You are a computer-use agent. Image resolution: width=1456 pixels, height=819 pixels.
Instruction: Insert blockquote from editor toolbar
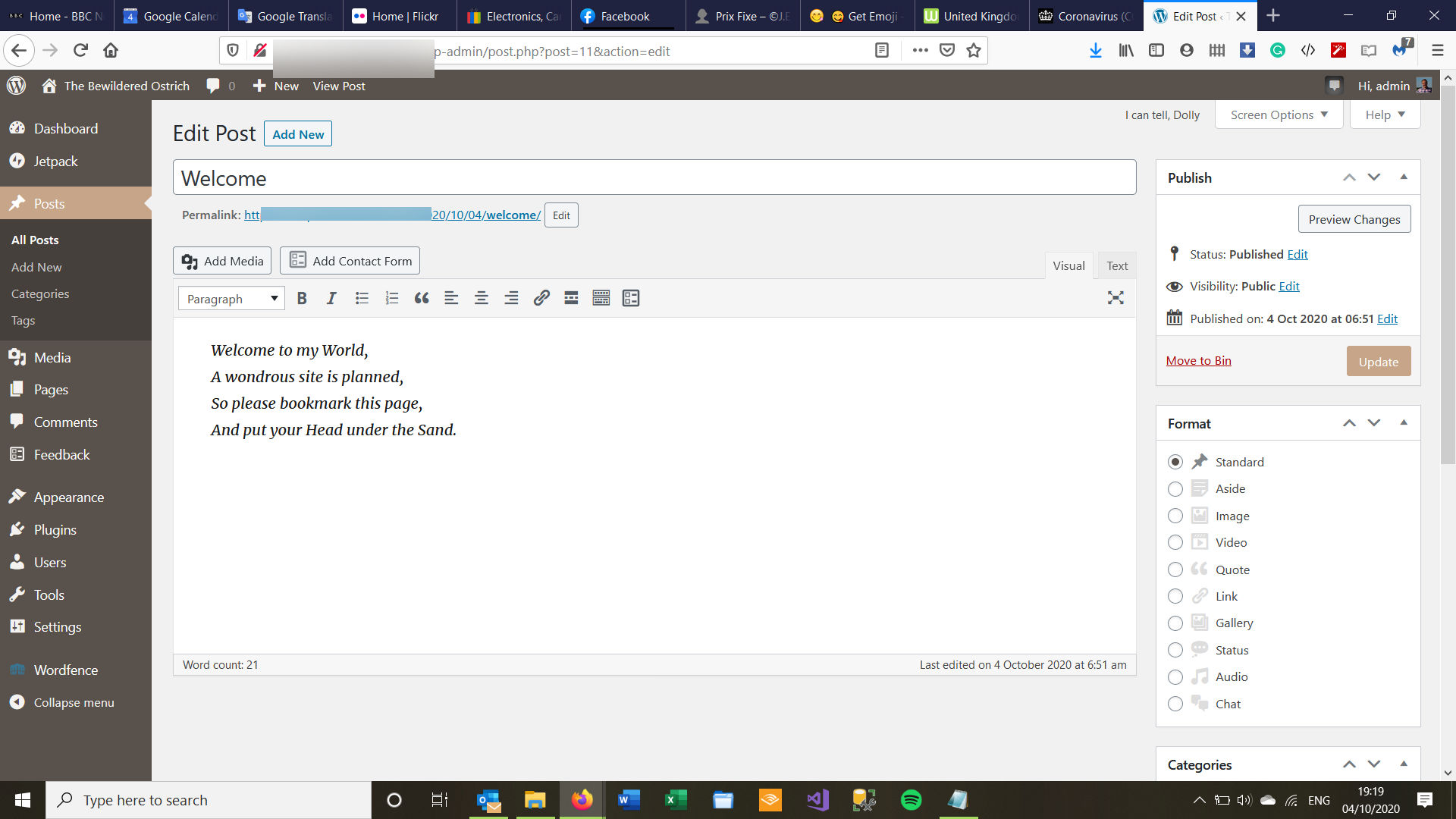(422, 298)
